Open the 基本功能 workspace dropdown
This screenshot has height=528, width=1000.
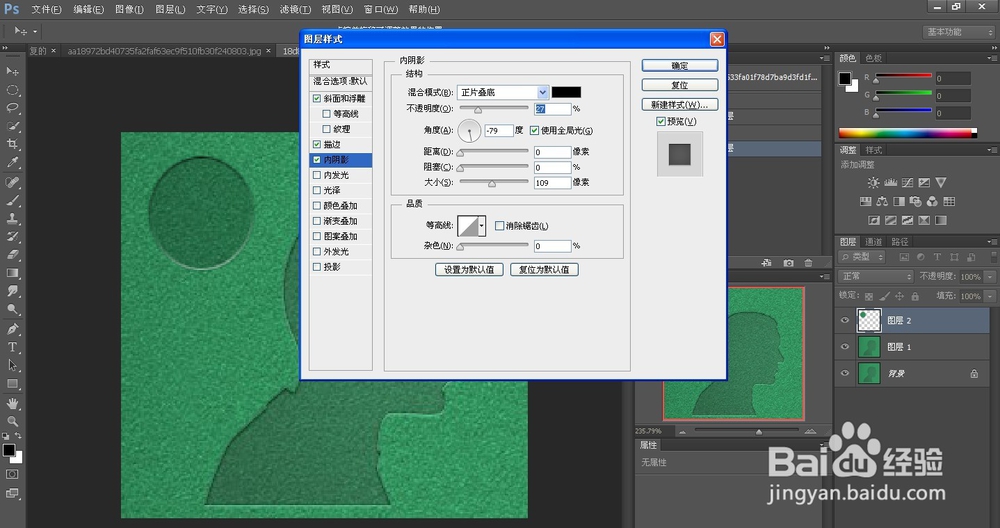959,32
